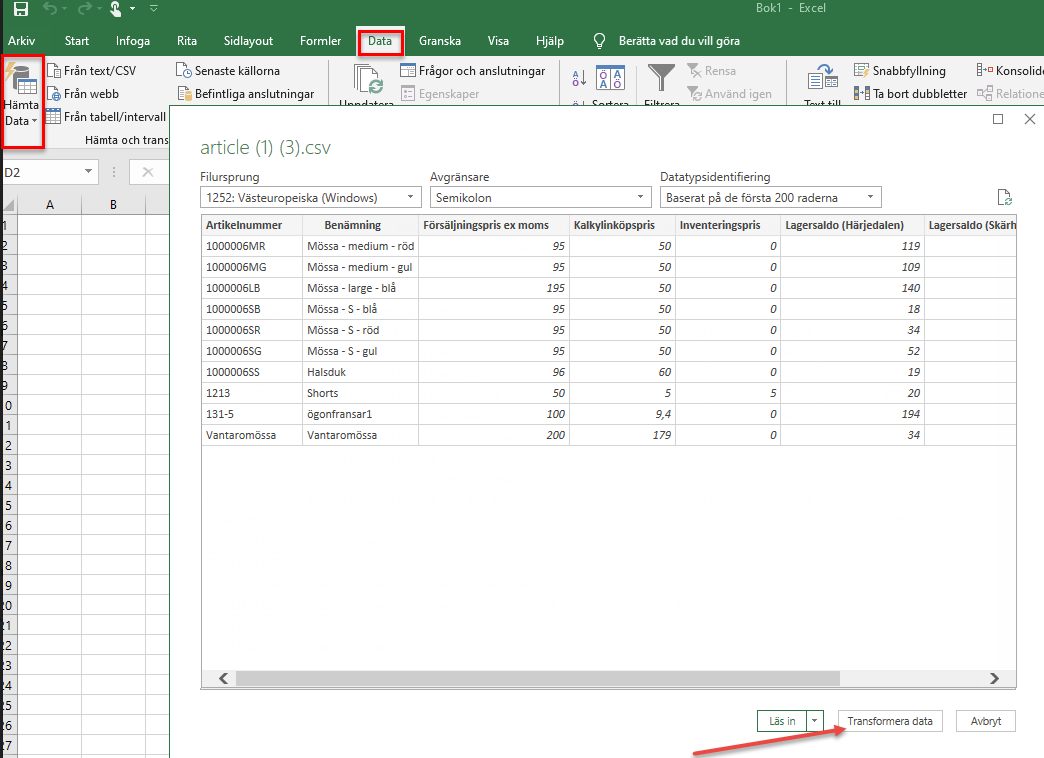Open the Granska ribbon tab
Screen dimensions: 1044x758
pyautogui.click(x=440, y=41)
